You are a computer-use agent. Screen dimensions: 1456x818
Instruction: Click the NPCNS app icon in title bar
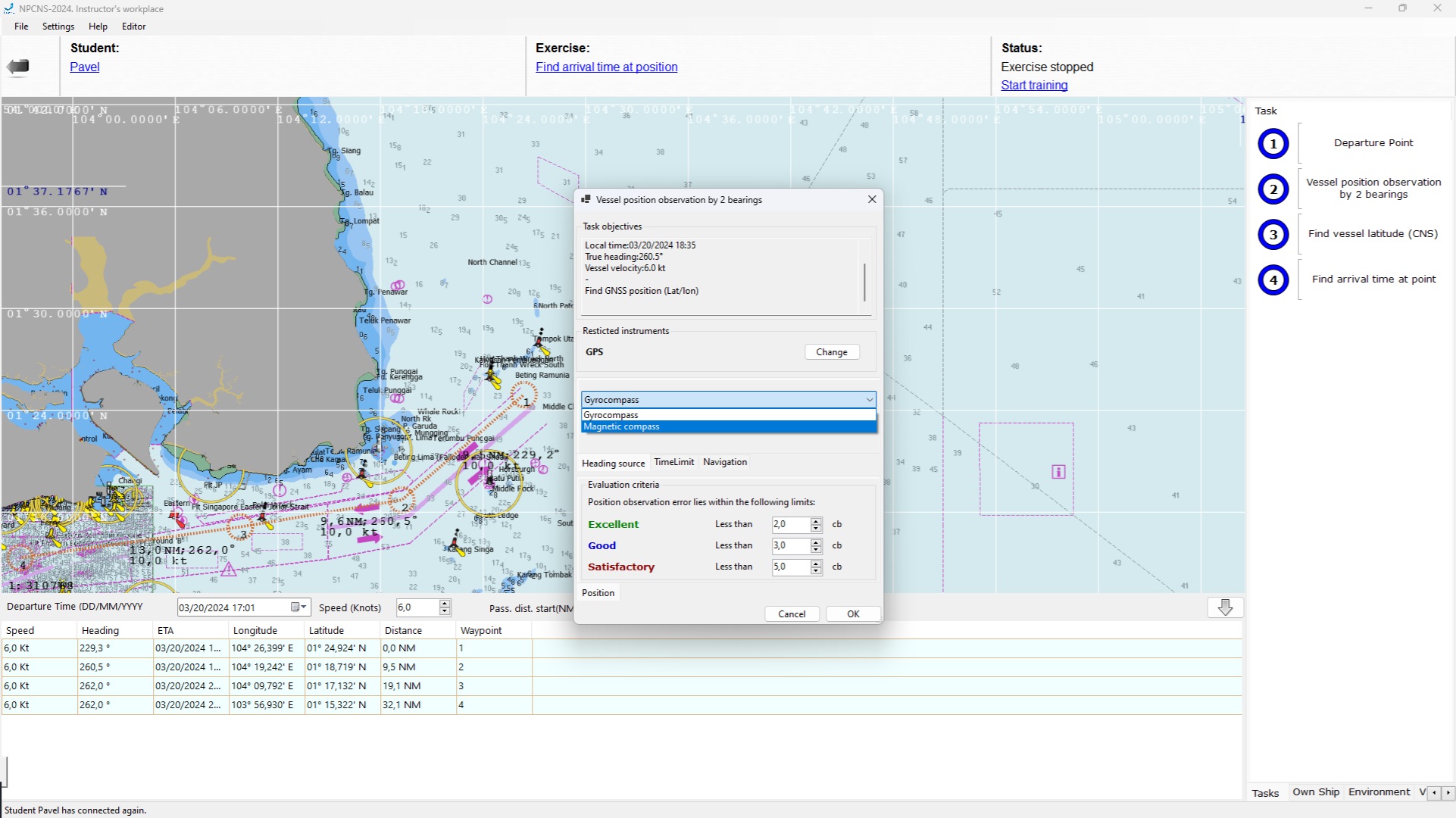click(x=9, y=8)
